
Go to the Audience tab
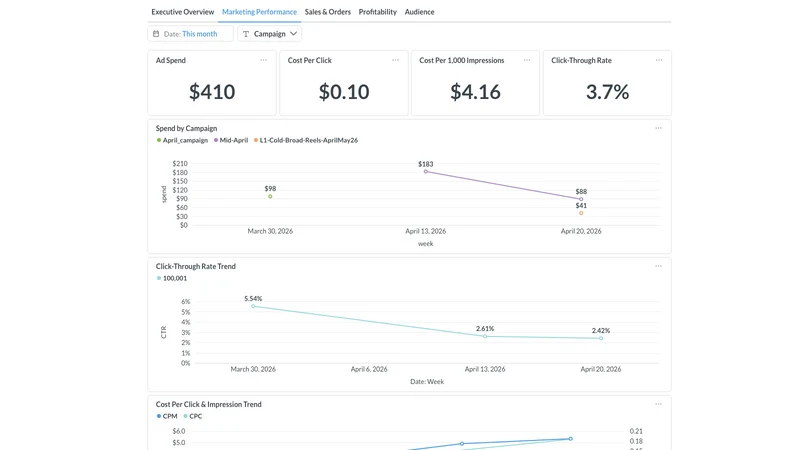click(x=419, y=12)
